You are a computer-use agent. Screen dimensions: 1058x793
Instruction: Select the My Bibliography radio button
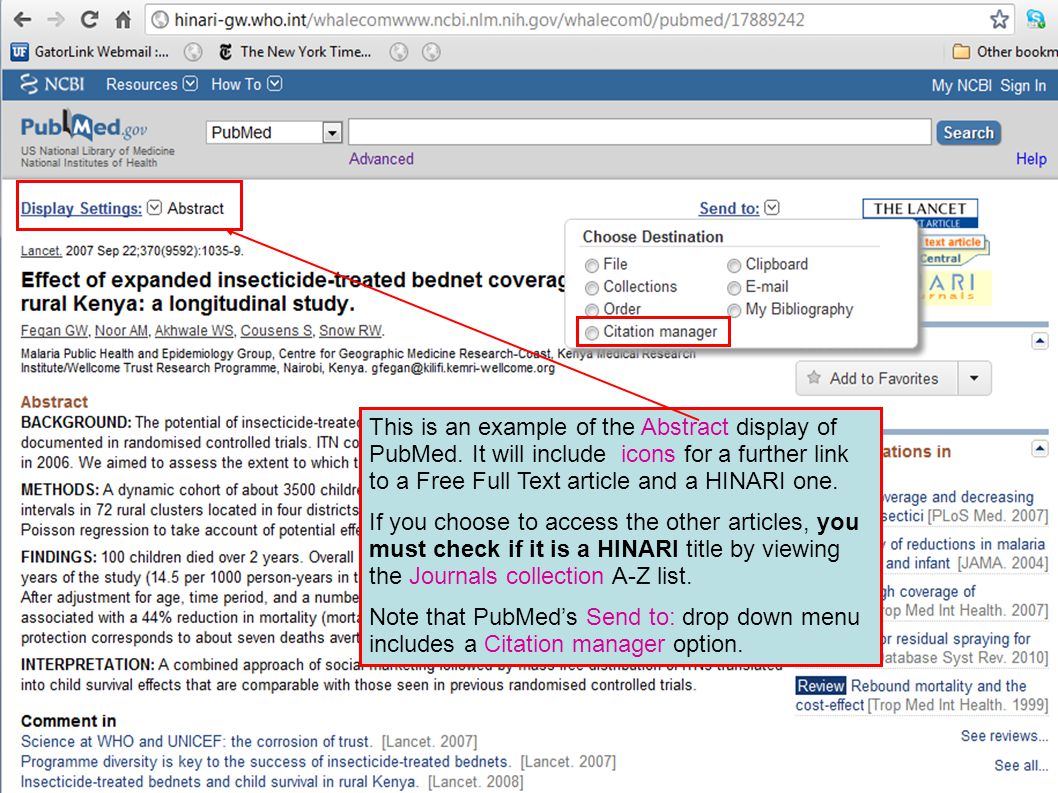pyautogui.click(x=734, y=310)
